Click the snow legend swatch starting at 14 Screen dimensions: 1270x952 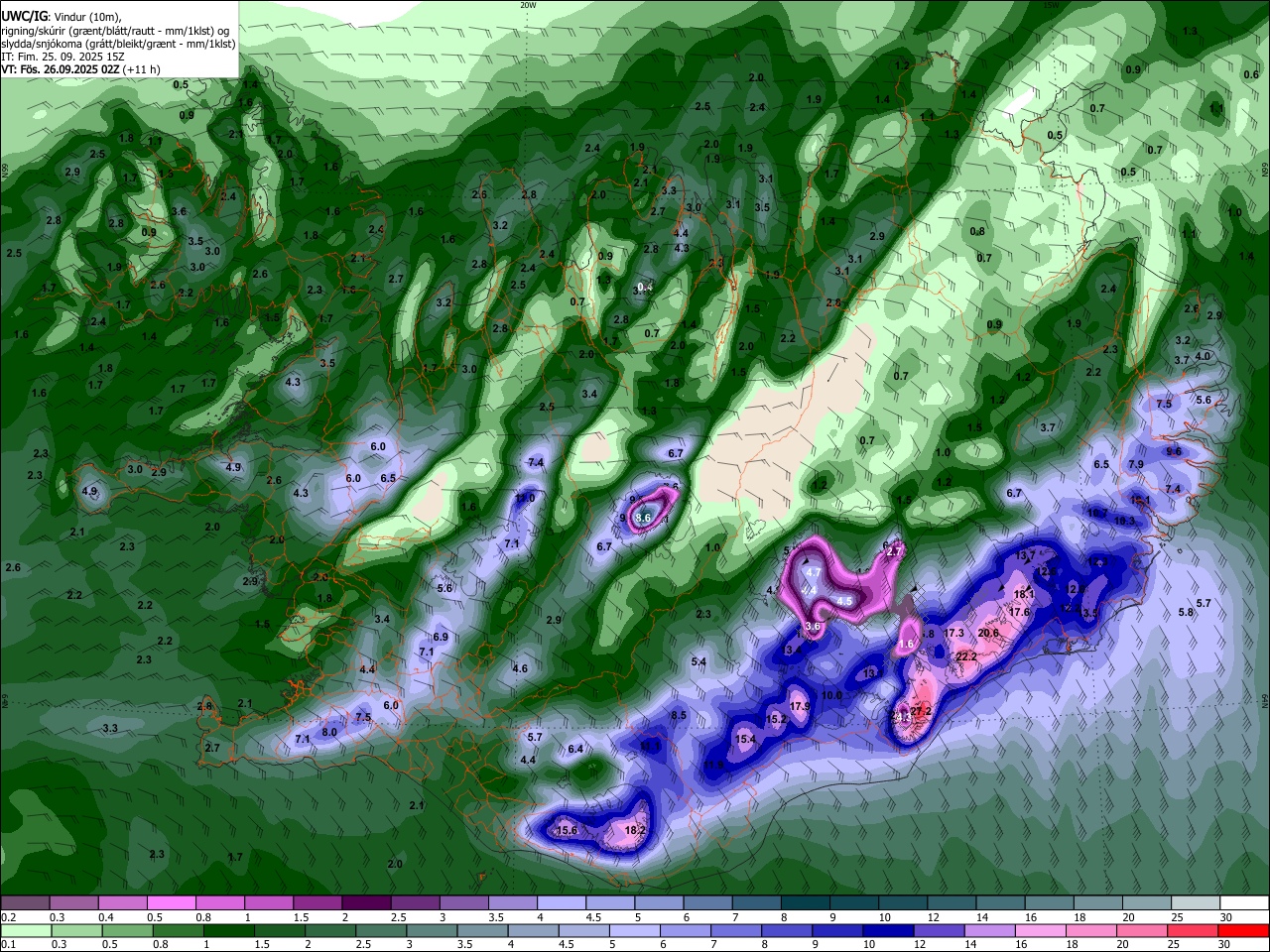[x=1001, y=902]
